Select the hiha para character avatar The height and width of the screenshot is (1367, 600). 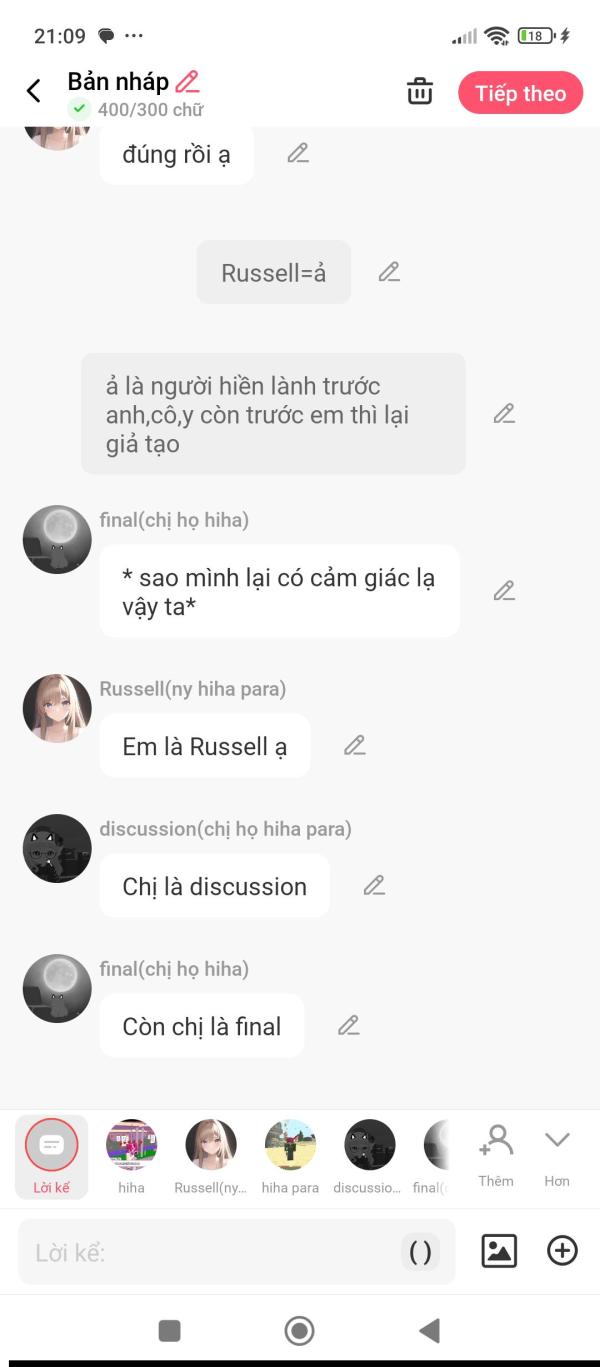(290, 1157)
